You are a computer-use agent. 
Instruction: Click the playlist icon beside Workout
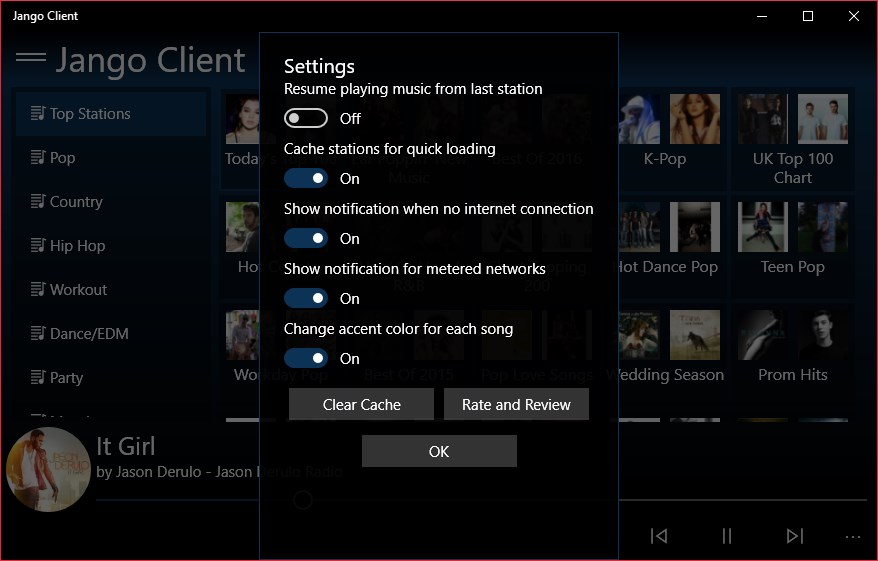tap(38, 289)
